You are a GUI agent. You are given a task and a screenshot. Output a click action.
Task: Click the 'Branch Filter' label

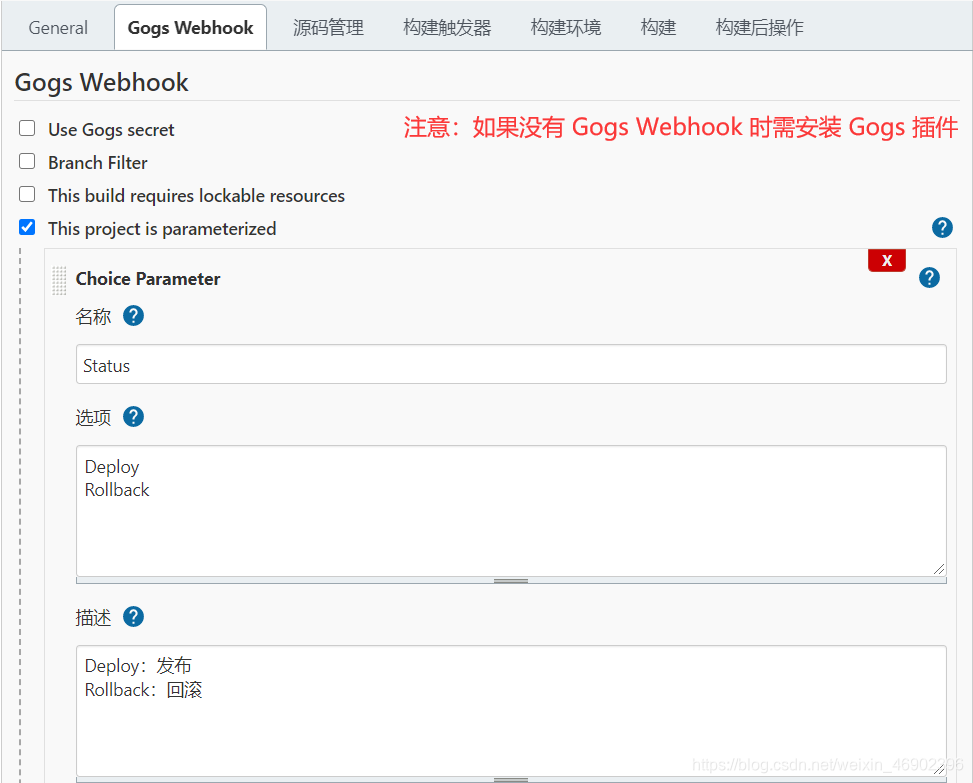click(x=98, y=163)
